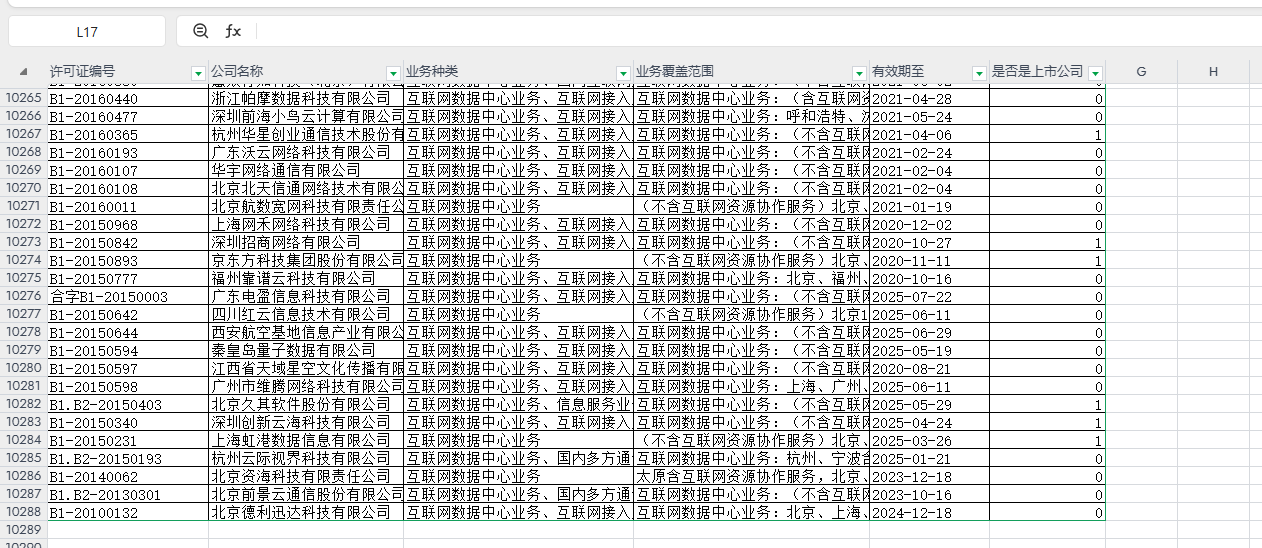Click date cell 2020-10-27
This screenshot has height=548, width=1262.
click(929, 243)
